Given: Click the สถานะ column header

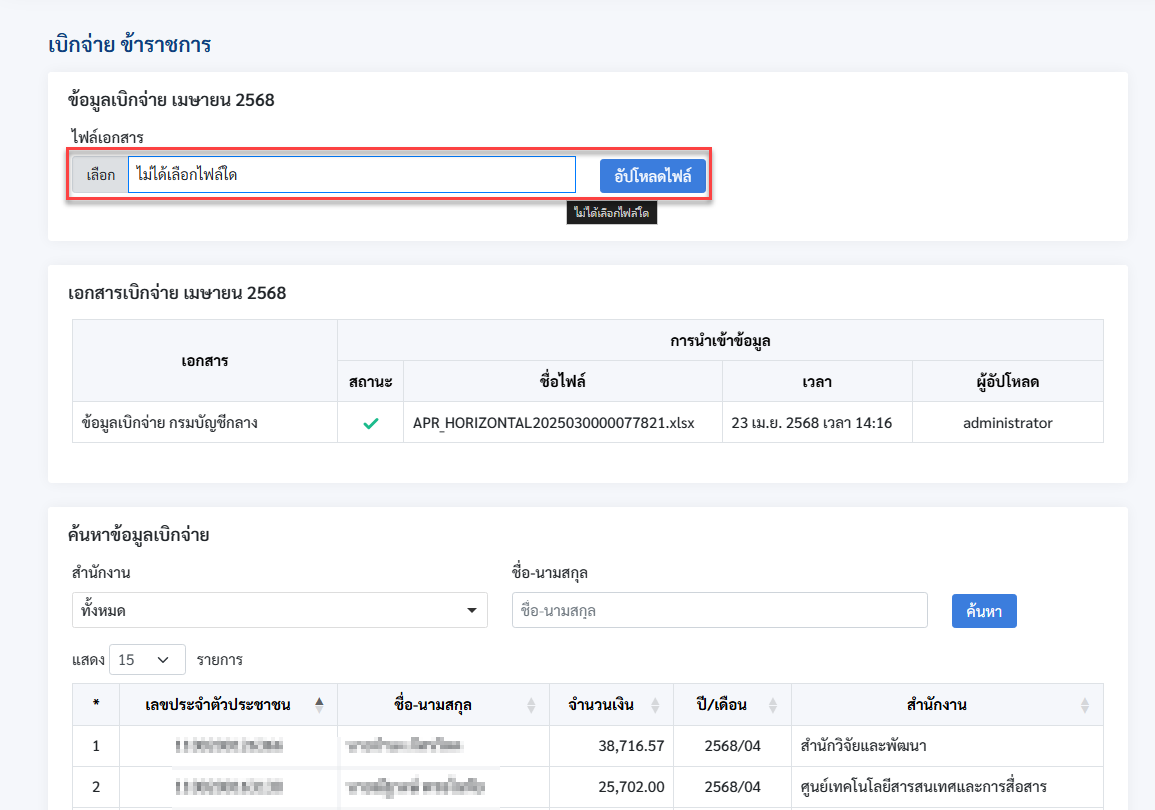Looking at the screenshot, I should point(371,381).
